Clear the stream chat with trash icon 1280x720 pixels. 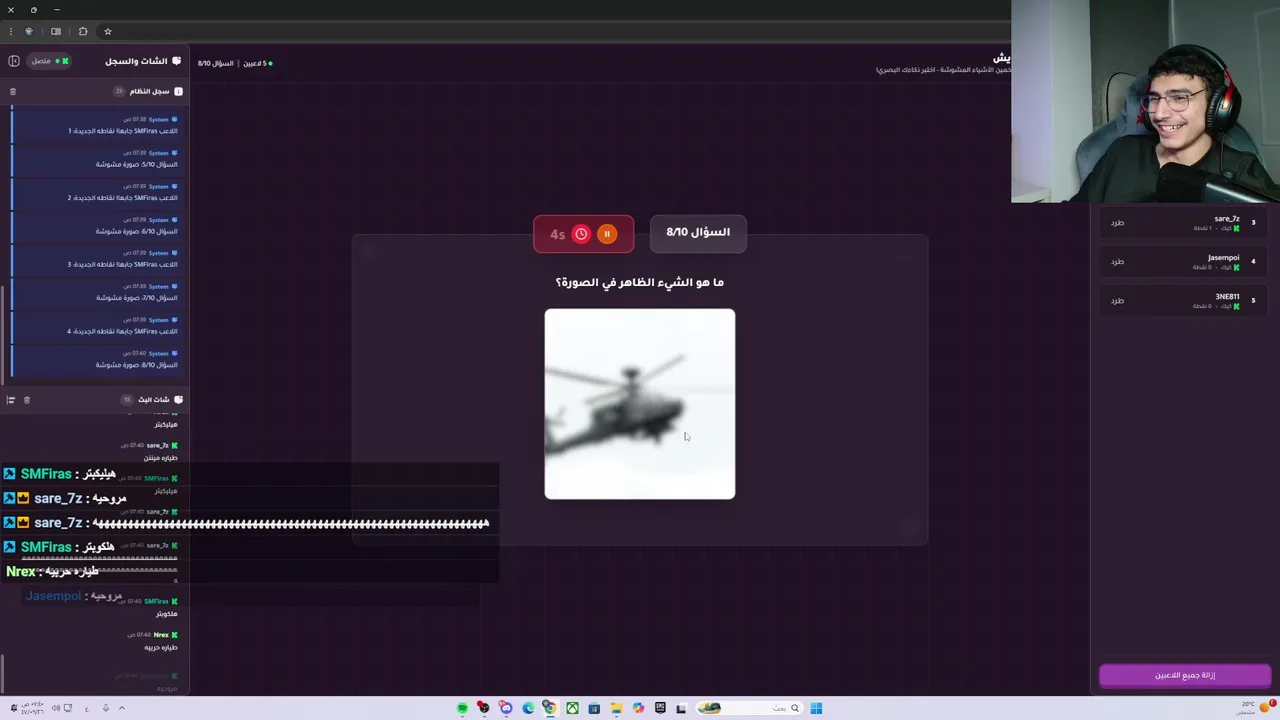click(27, 400)
